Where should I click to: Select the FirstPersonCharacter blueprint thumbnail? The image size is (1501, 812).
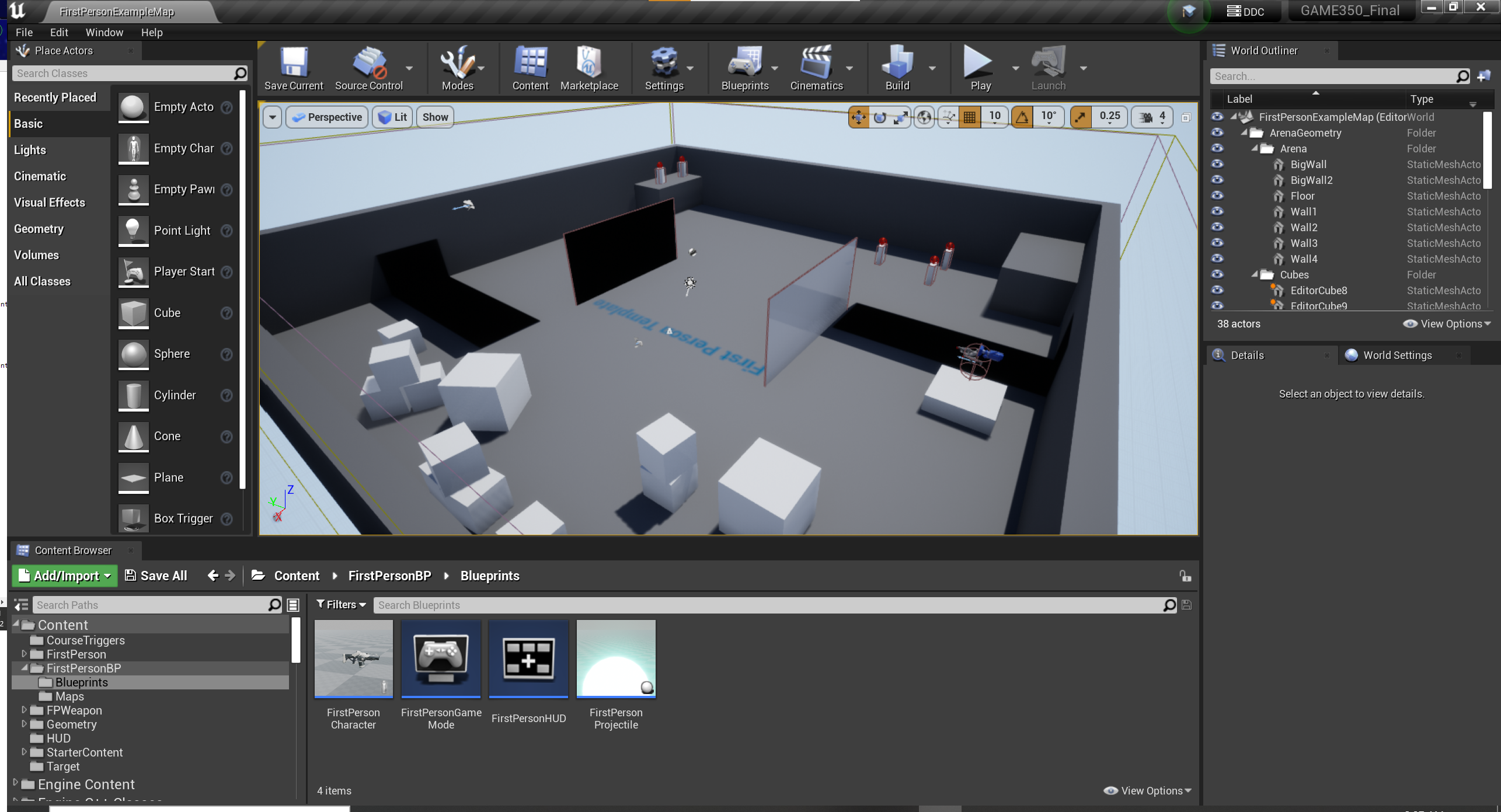tap(354, 658)
